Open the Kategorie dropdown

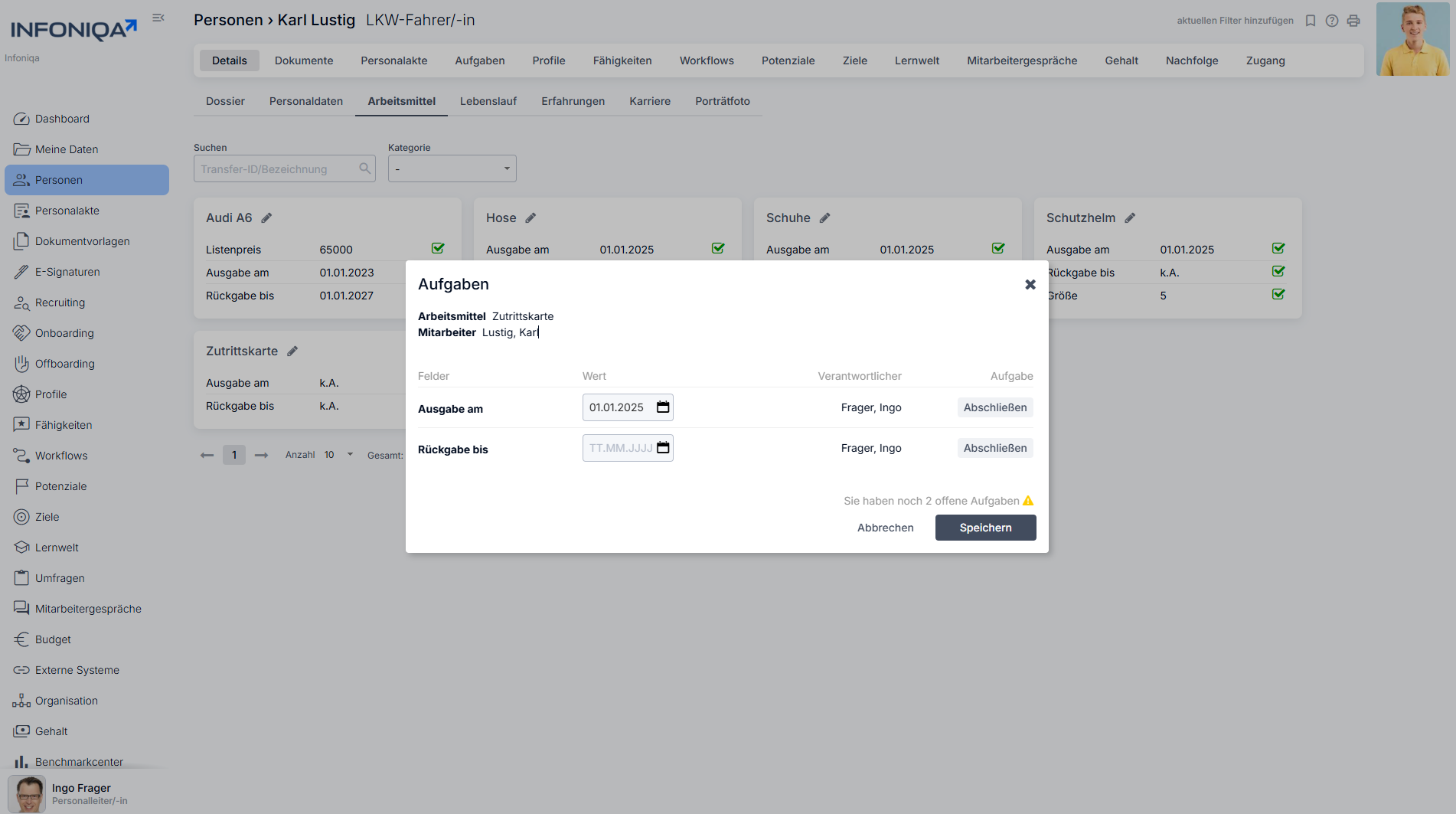click(452, 168)
